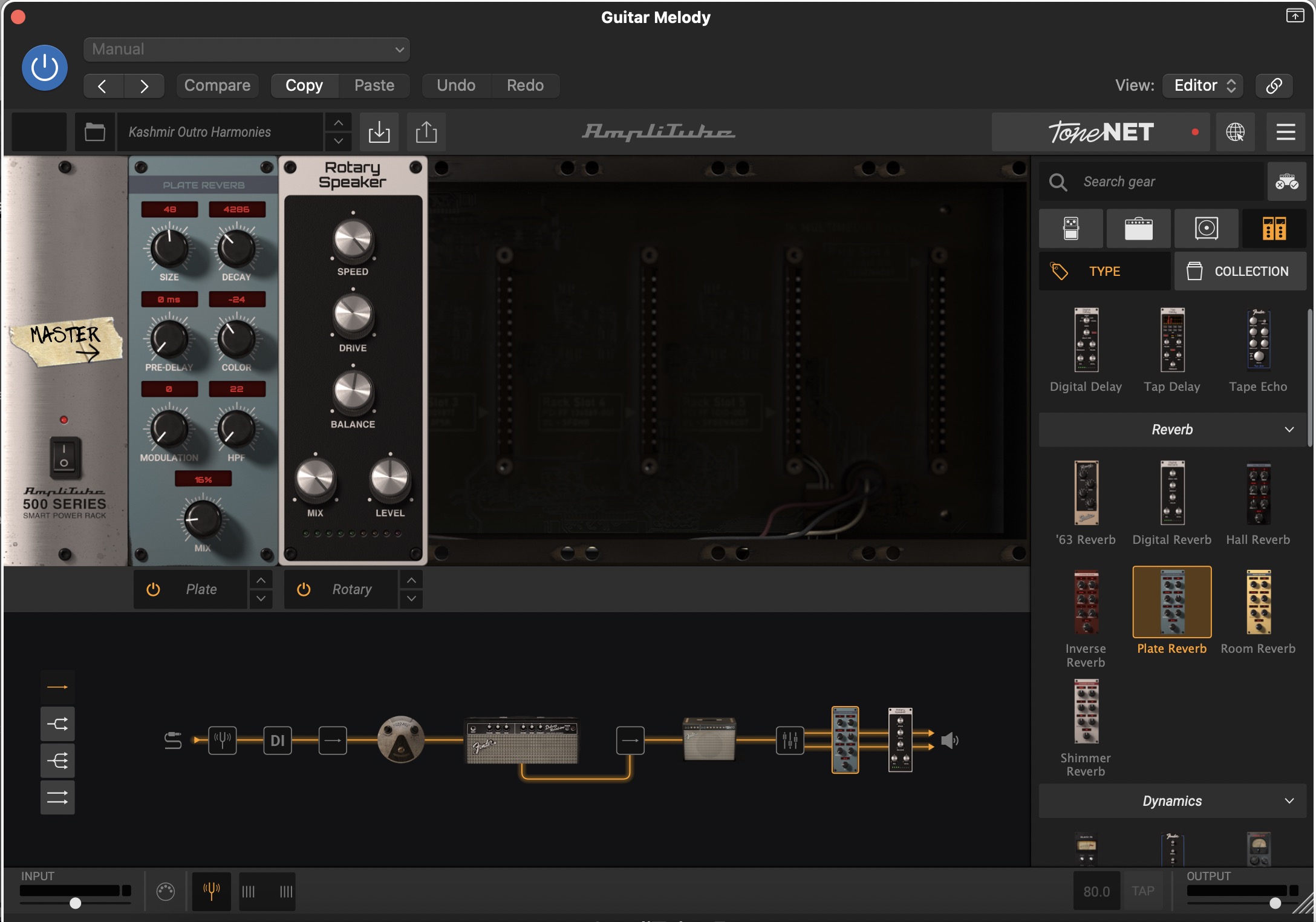Select the second split routing layout icon
The image size is (1316, 922).
[57, 724]
